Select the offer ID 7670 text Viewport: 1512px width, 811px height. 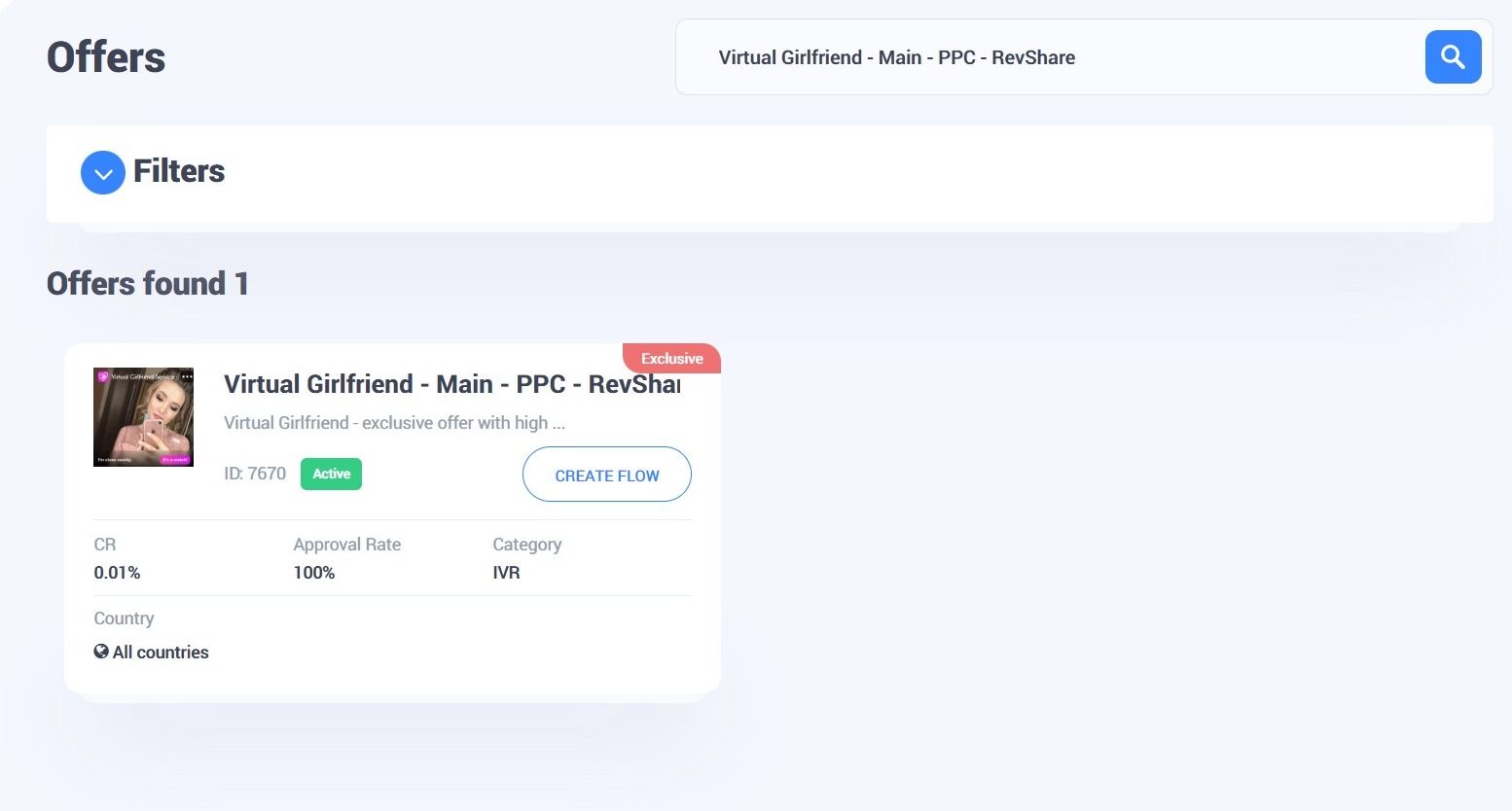point(255,474)
